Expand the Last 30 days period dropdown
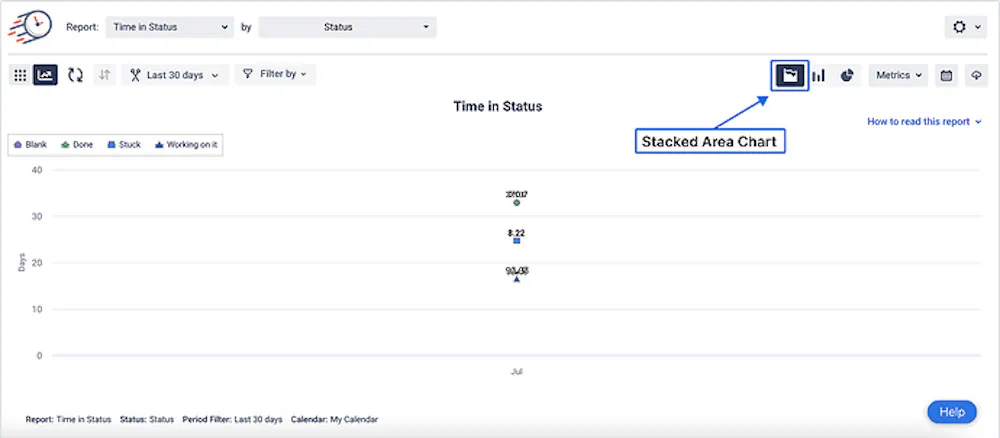Viewport: 1000px width, 438px height. click(176, 75)
